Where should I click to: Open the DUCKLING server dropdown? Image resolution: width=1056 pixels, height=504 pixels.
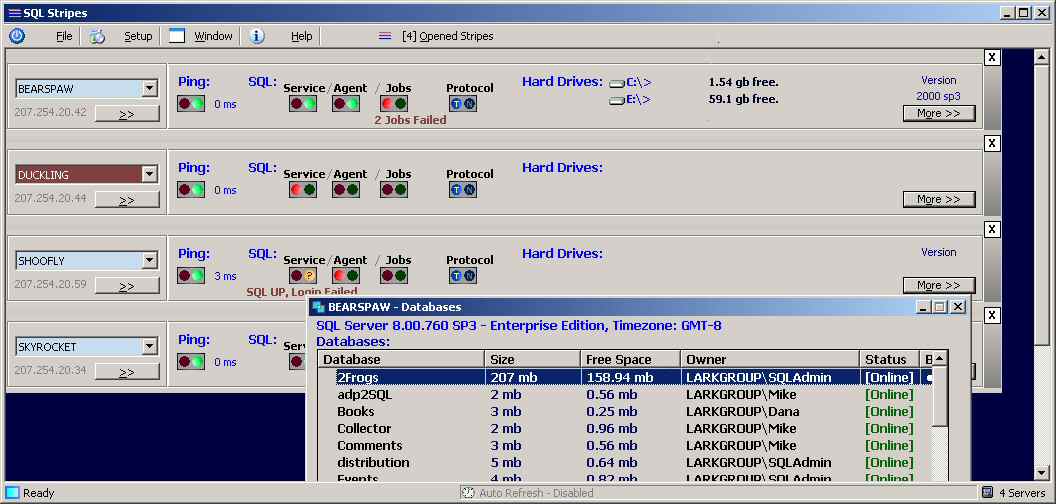150,175
